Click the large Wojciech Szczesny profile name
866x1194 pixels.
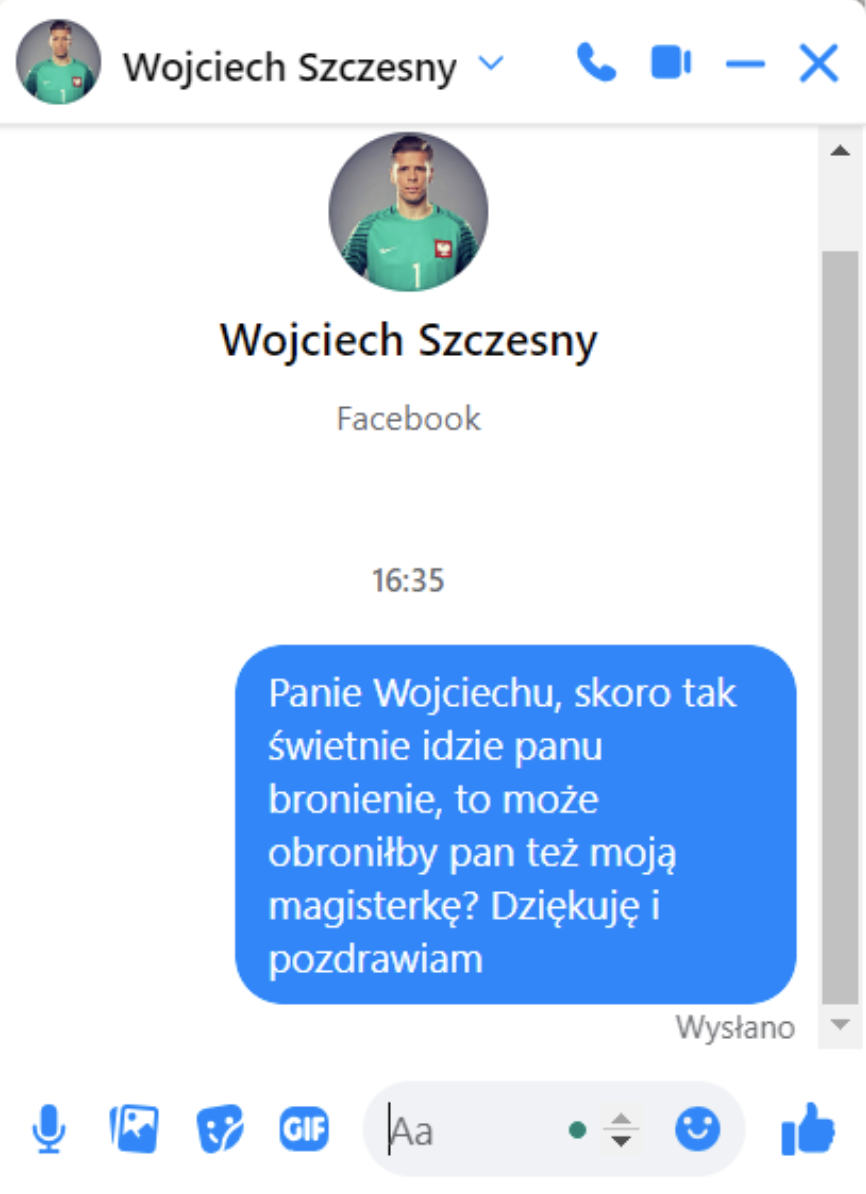(408, 340)
